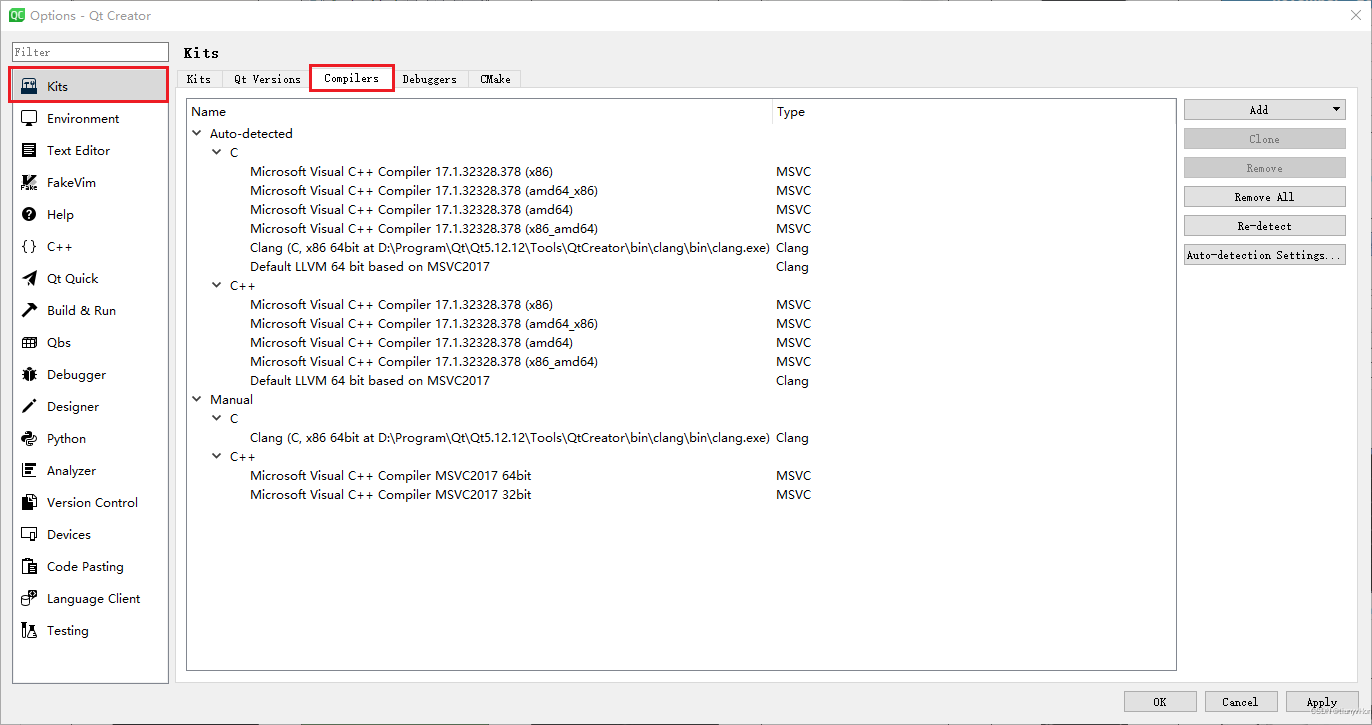Open Help settings question mark icon
The width and height of the screenshot is (1372, 725).
point(29,215)
